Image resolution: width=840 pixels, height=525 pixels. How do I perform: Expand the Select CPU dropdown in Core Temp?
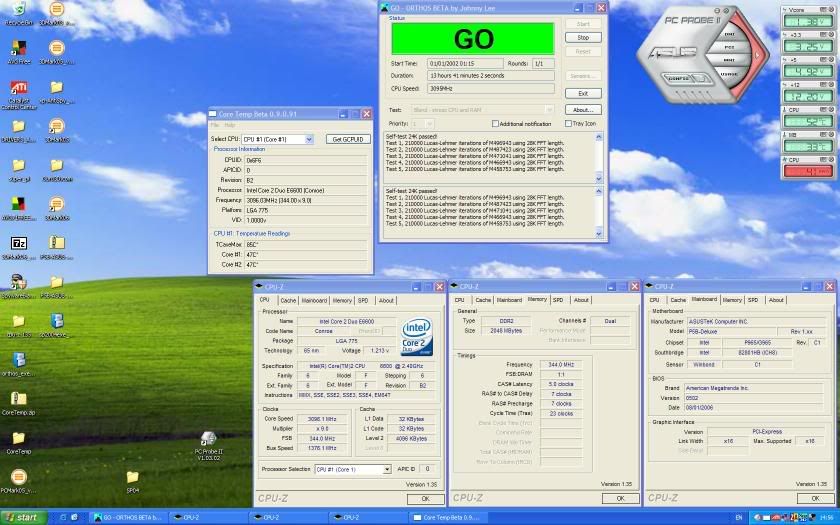point(309,139)
